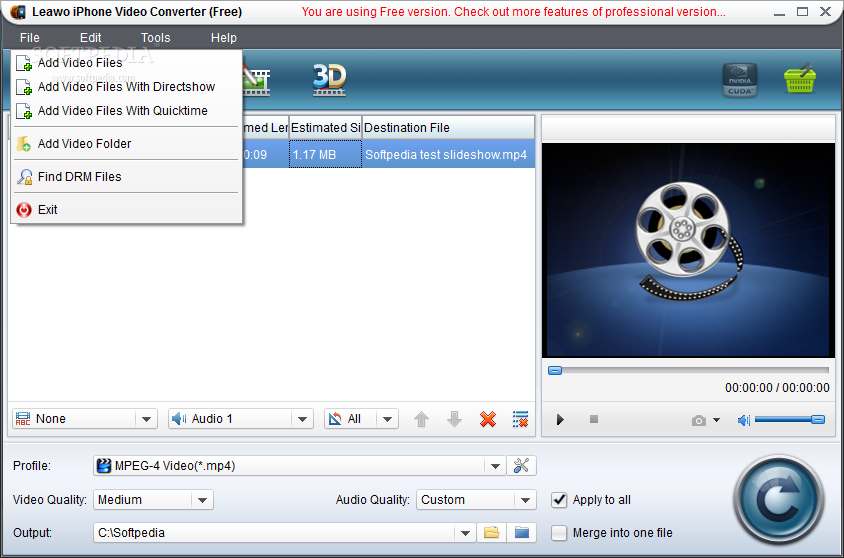Select Find DRM Files menu entry
844x558 pixels.
[126, 176]
